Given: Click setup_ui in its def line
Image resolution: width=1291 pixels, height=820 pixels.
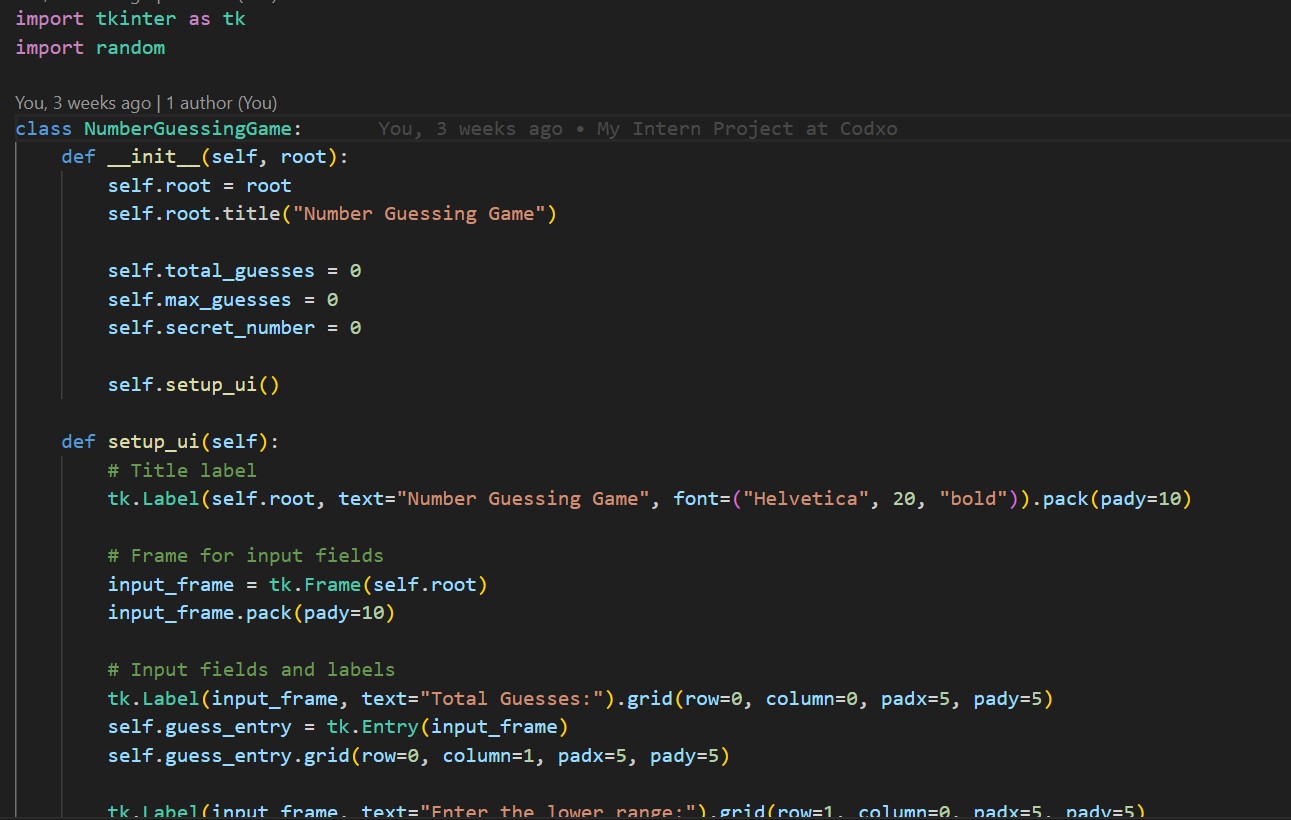Looking at the screenshot, I should [x=154, y=441].
